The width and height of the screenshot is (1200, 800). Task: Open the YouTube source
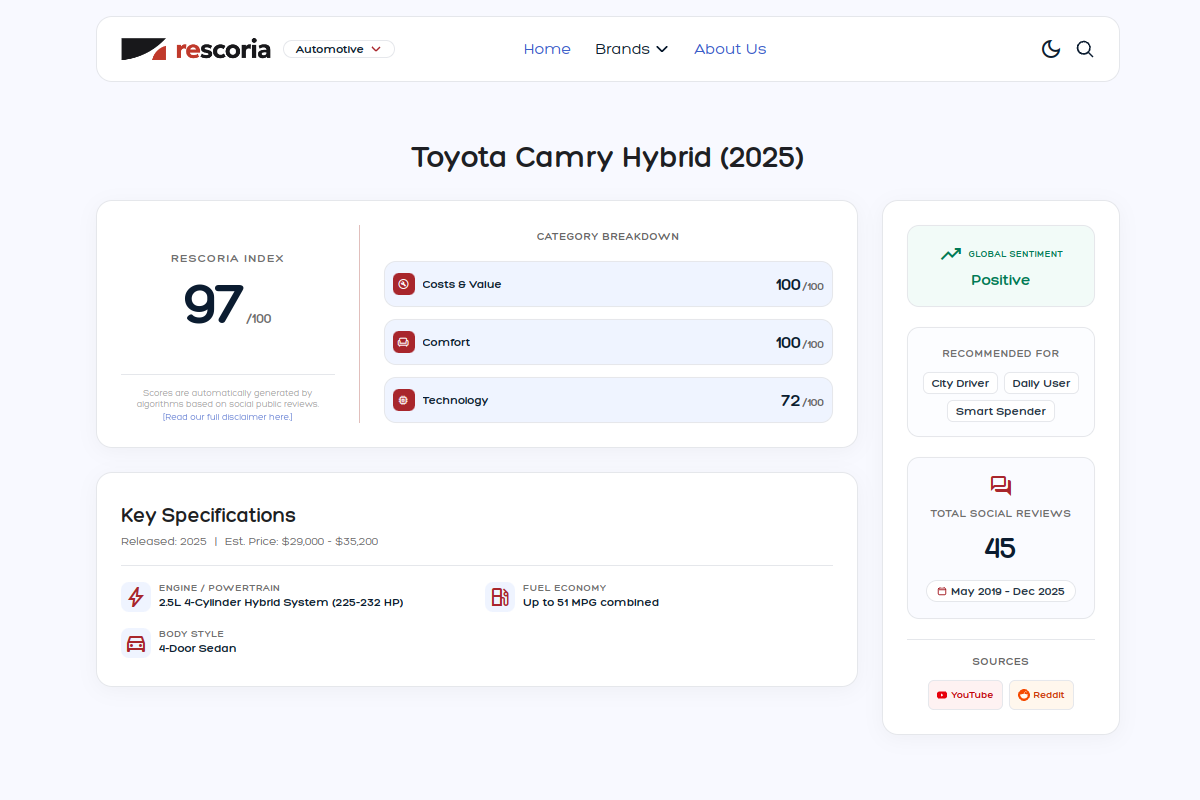(x=965, y=695)
